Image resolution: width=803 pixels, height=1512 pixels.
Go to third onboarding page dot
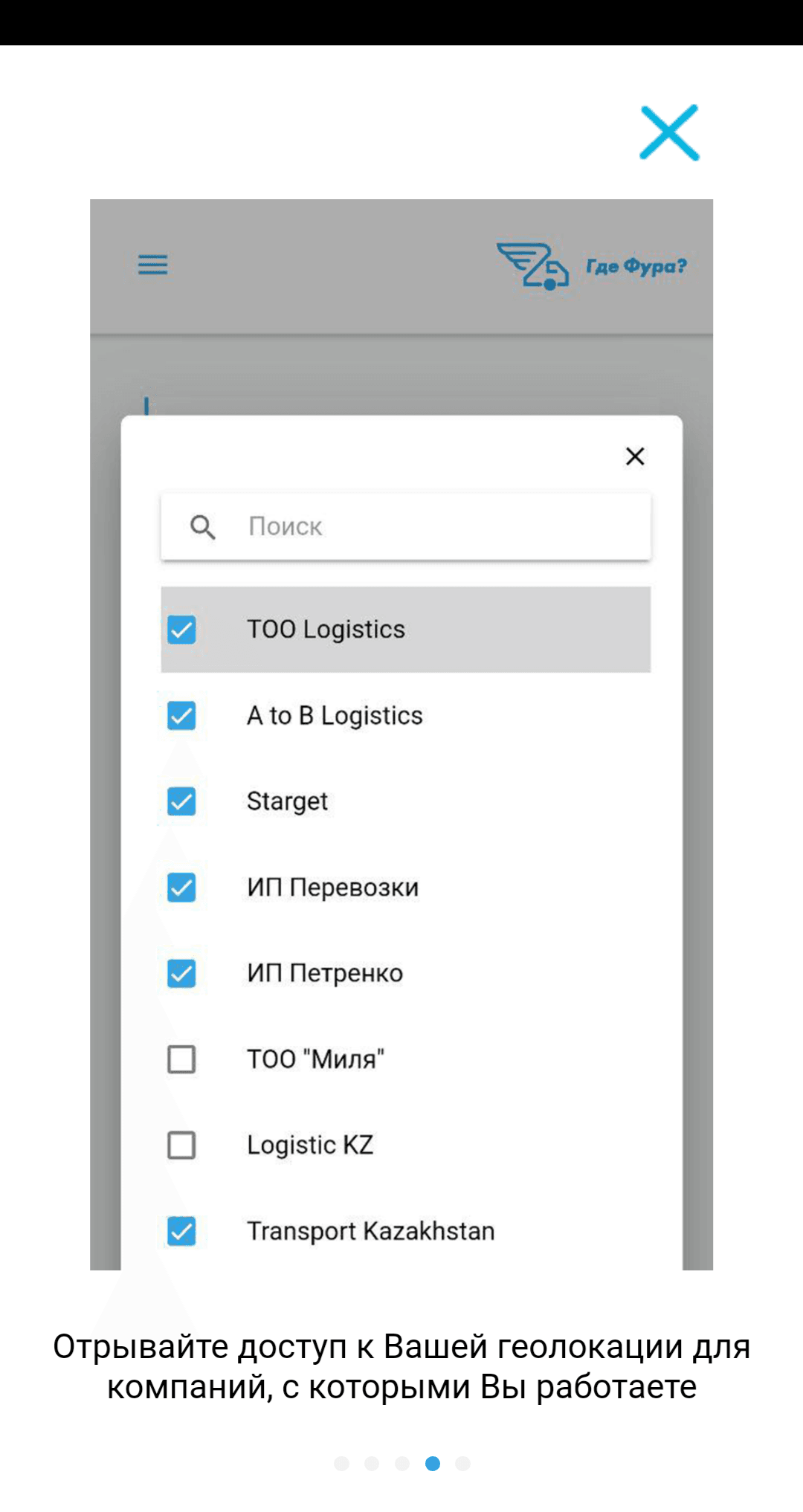402,1464
